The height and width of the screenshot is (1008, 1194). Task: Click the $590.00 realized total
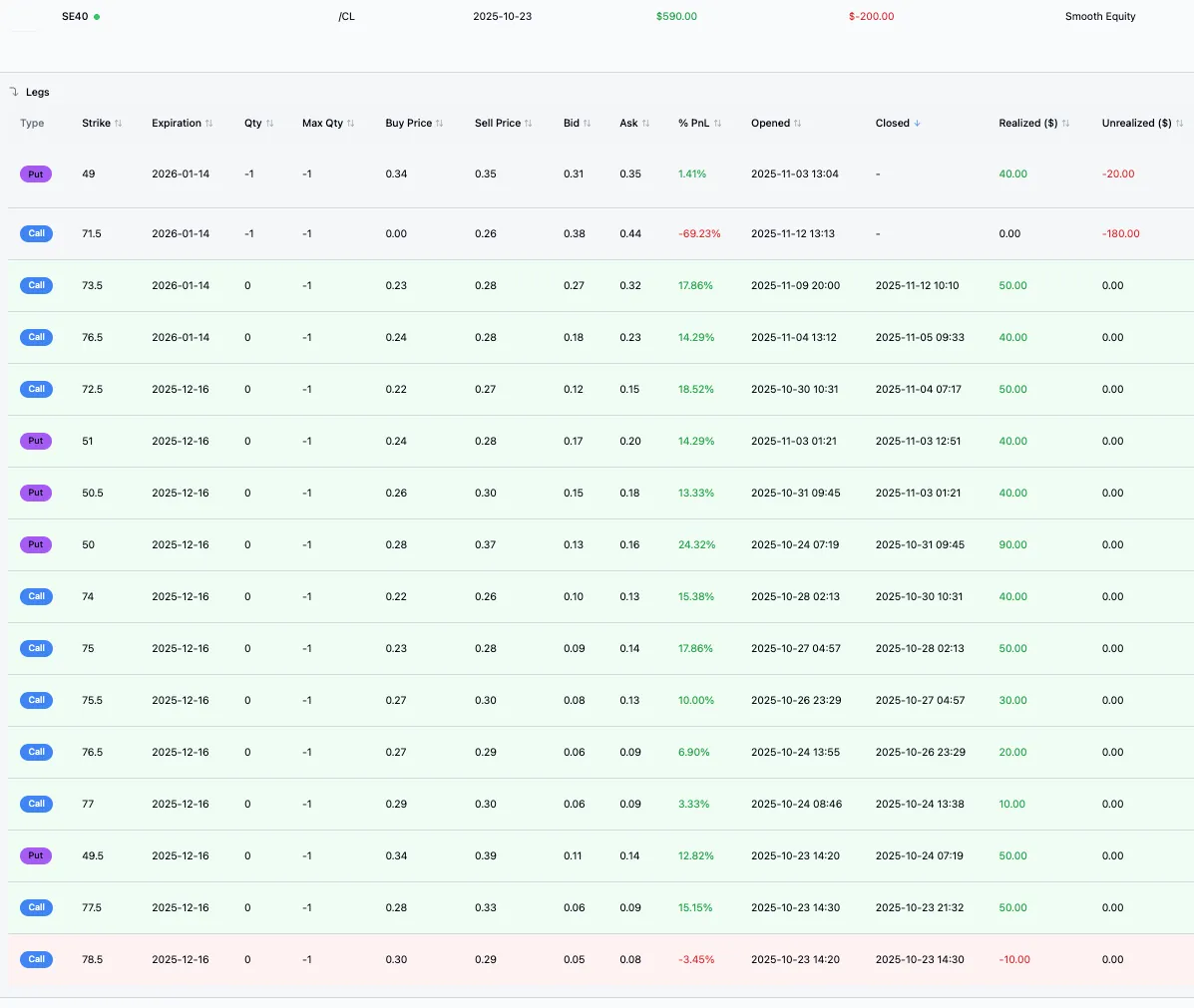click(x=676, y=17)
